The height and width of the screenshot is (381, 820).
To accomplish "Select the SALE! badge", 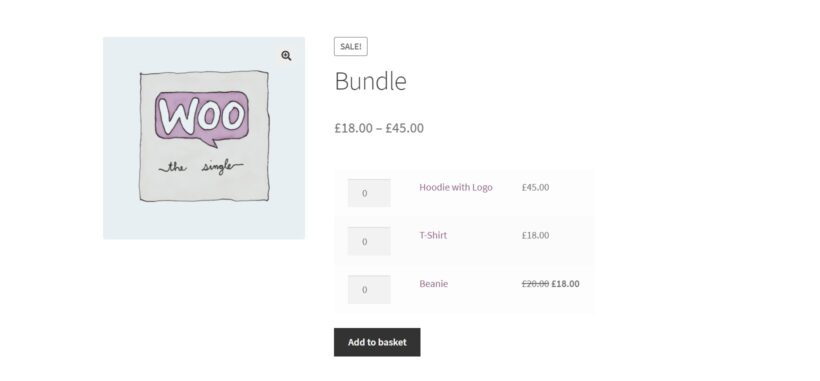I will tap(350, 47).
